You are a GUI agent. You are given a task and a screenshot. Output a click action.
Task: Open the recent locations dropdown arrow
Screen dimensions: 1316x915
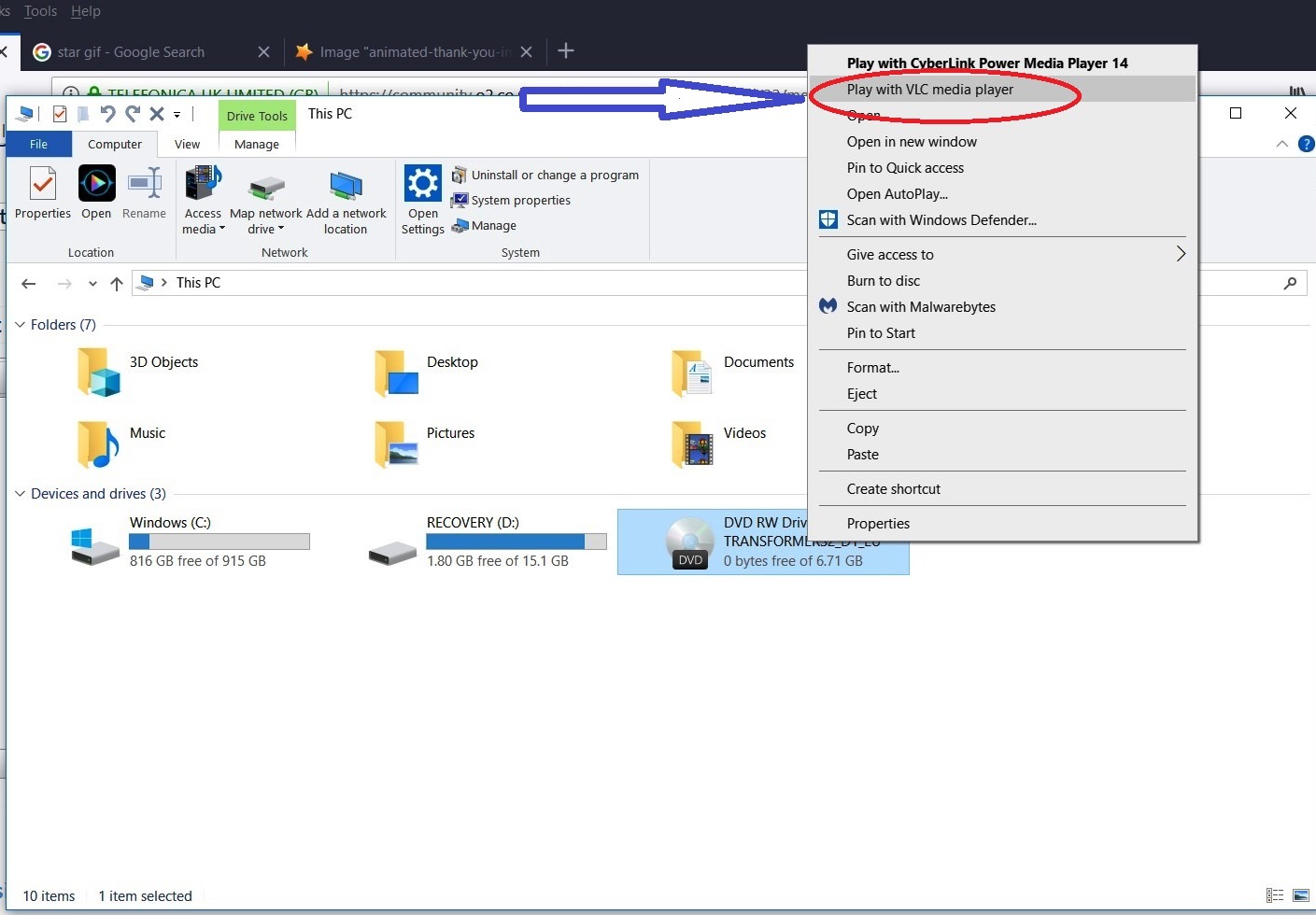(x=92, y=284)
